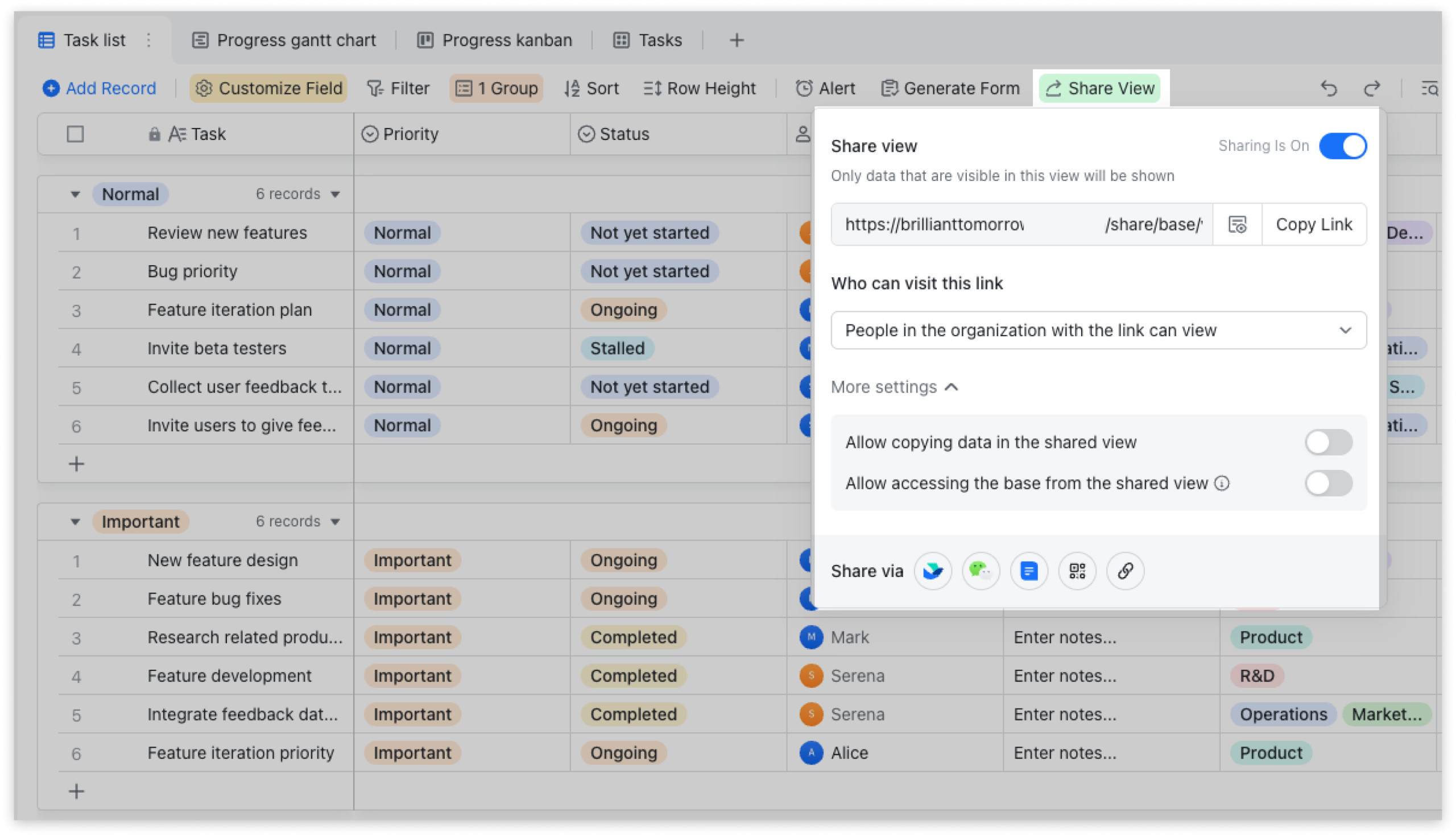Turn off the Sharing Is On switch
Viewport: 1456px width, 837px height.
1342,146
